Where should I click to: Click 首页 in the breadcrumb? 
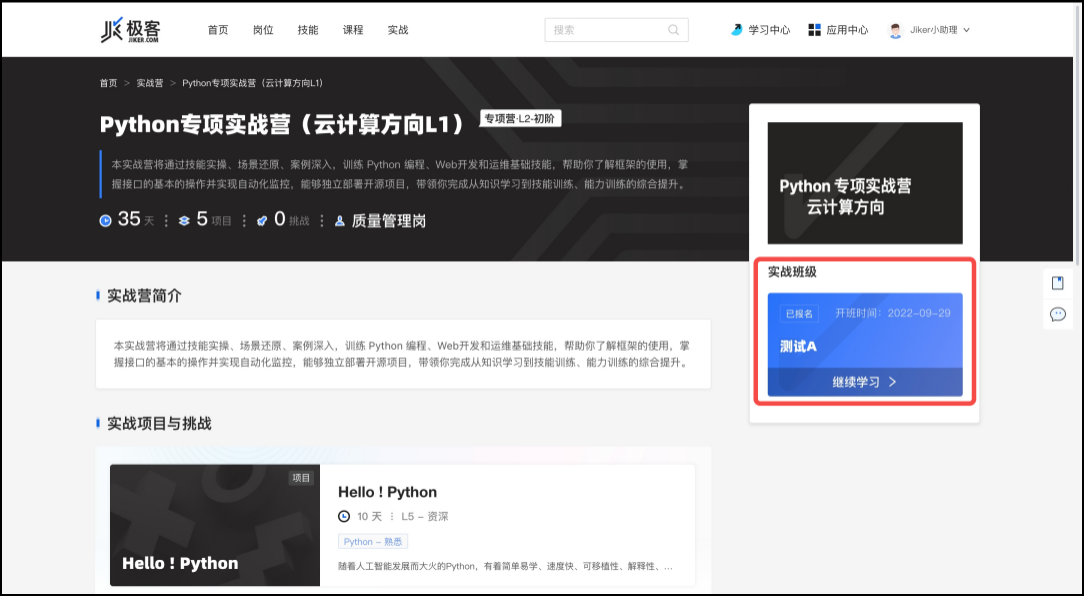[109, 83]
